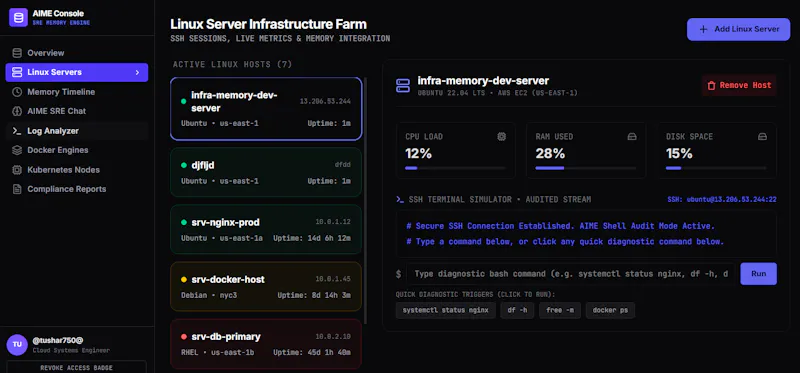The height and width of the screenshot is (373, 800).
Task: Trigger the df -h quick command
Action: coord(517,310)
